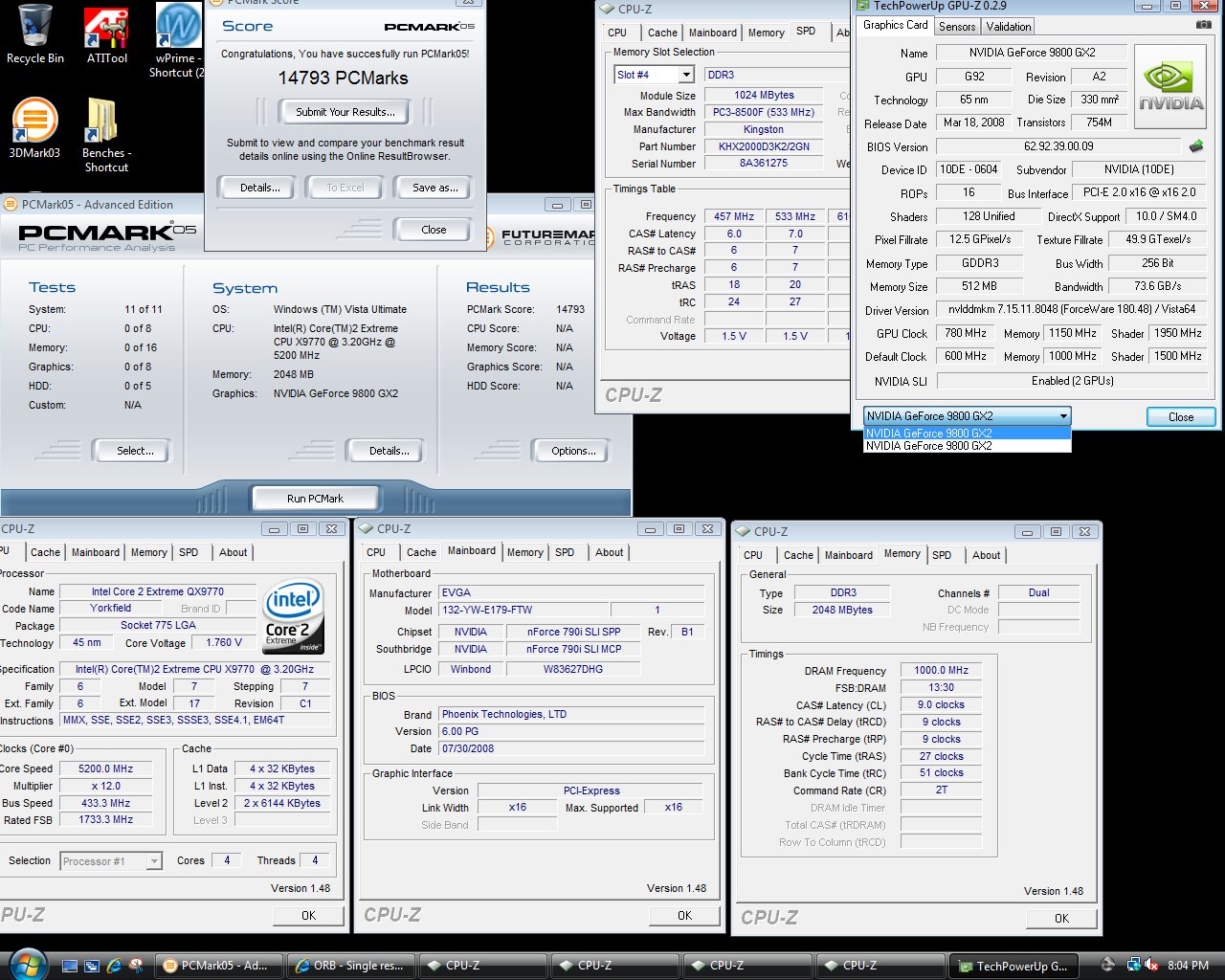Open Cache tab in CPU-Z processor window
This screenshot has width=1225, height=980.
point(45,552)
